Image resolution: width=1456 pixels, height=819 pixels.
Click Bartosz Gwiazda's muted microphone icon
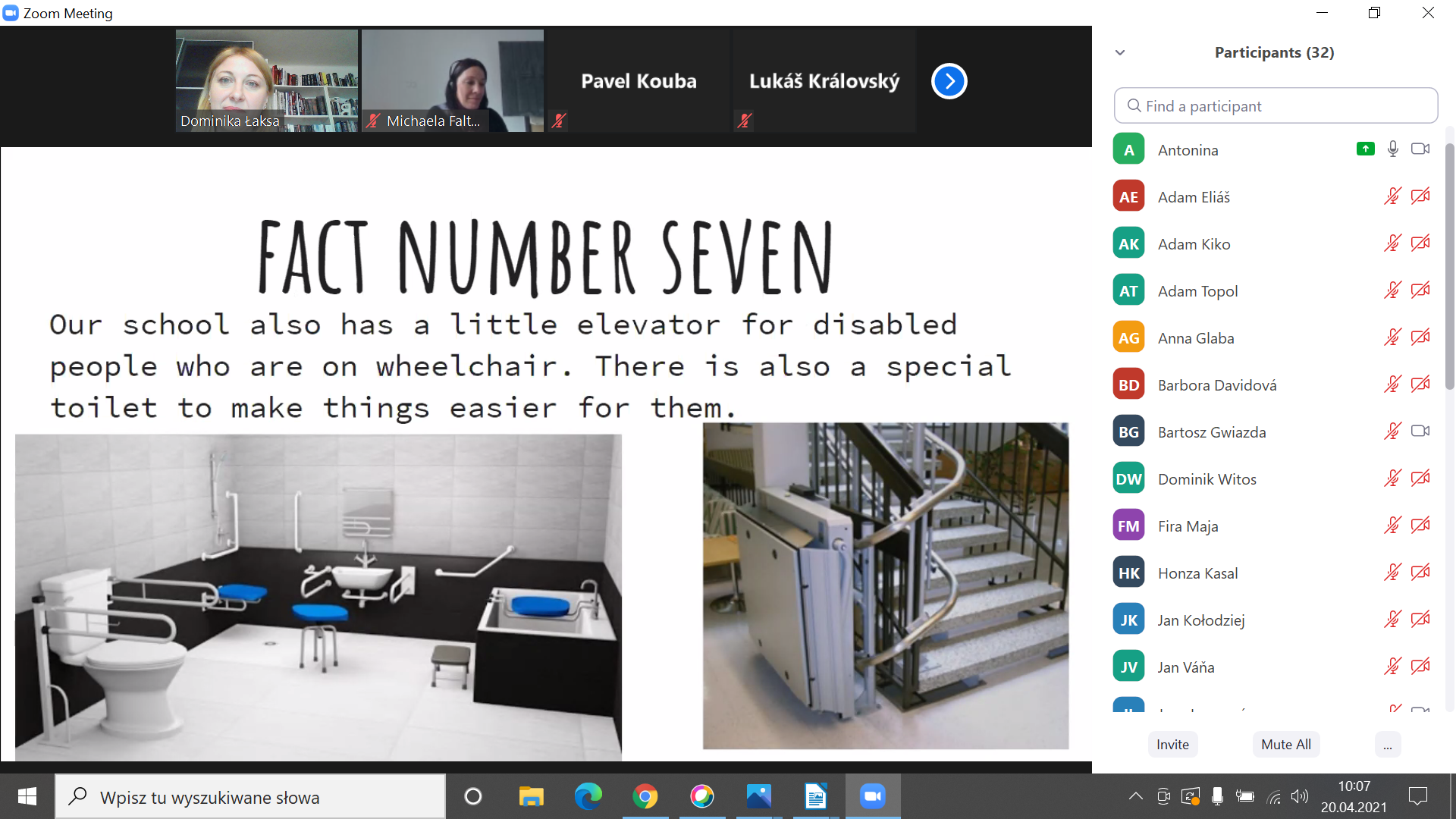coord(1393,431)
